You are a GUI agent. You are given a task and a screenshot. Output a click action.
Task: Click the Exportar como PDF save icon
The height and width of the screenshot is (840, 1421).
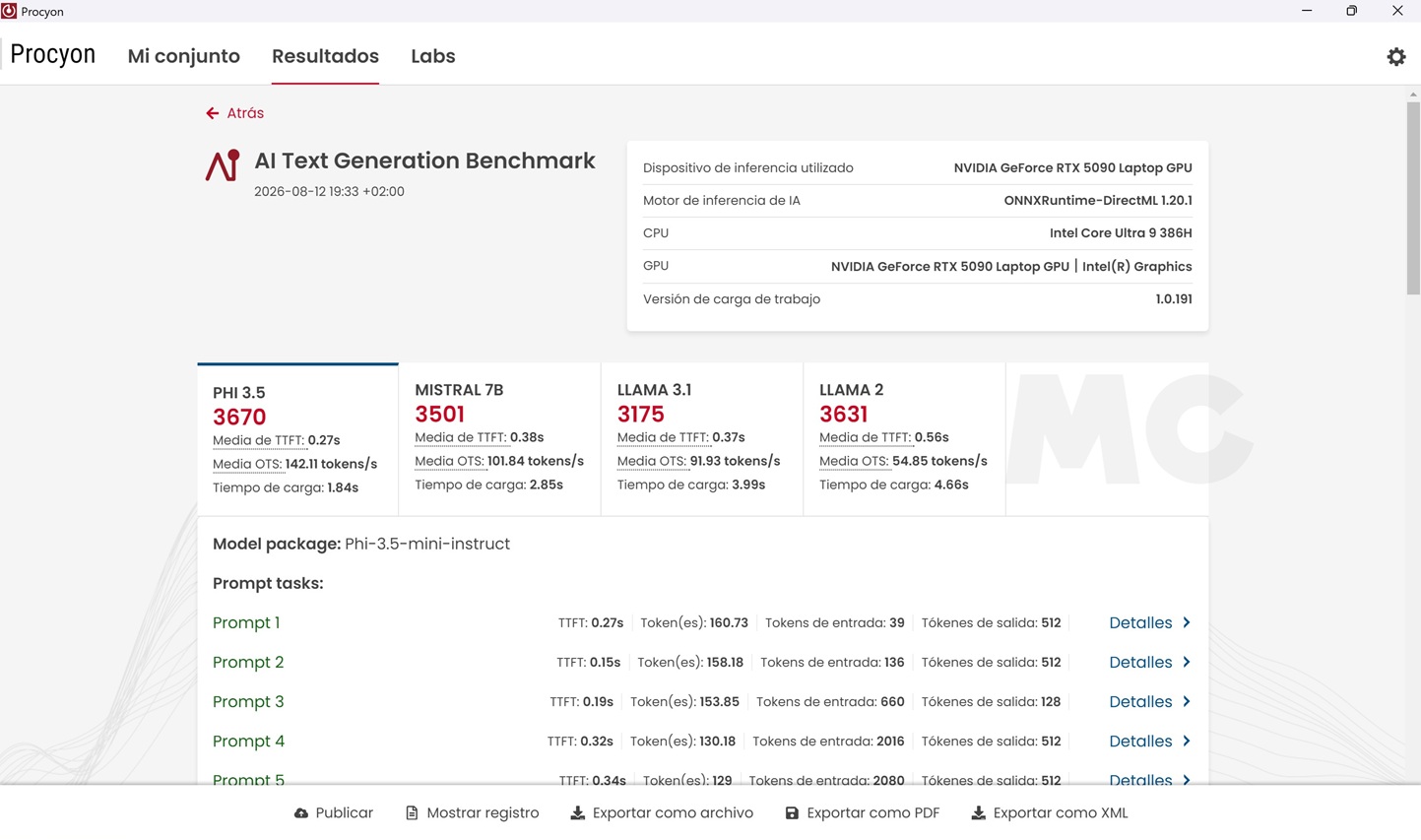(x=792, y=813)
